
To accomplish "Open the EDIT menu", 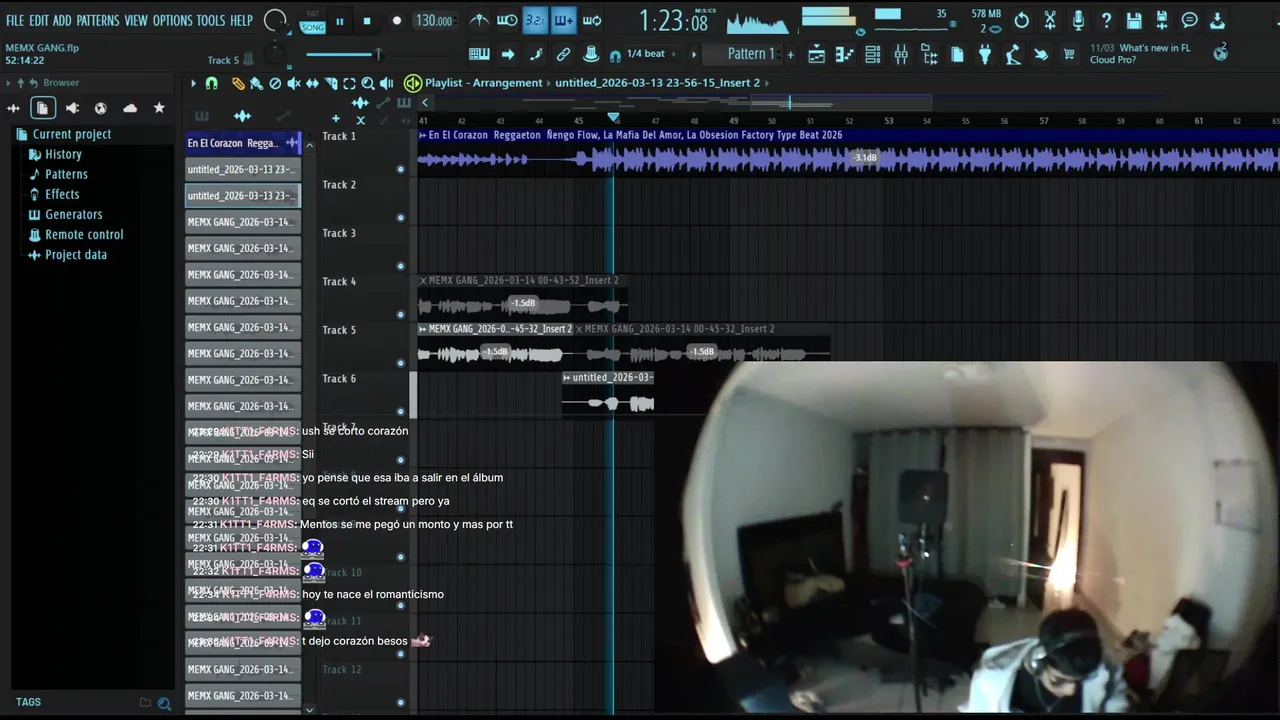I will [39, 20].
